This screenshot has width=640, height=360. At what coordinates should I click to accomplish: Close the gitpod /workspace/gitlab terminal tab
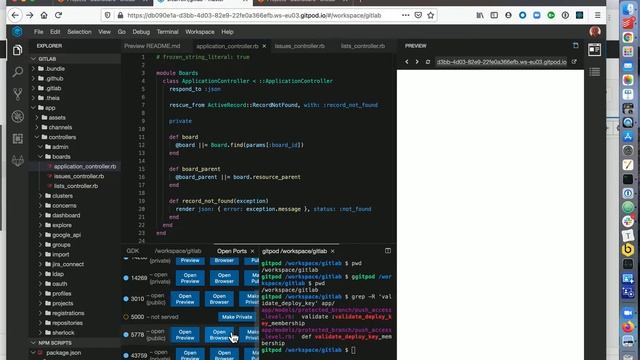(333, 251)
